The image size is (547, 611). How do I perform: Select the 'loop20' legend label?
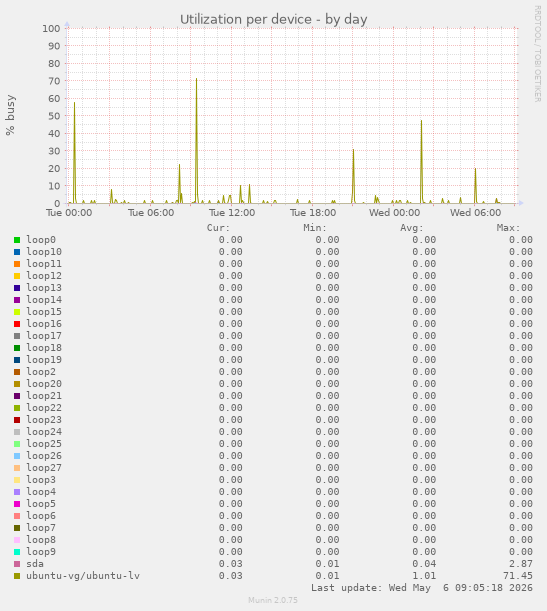point(44,384)
